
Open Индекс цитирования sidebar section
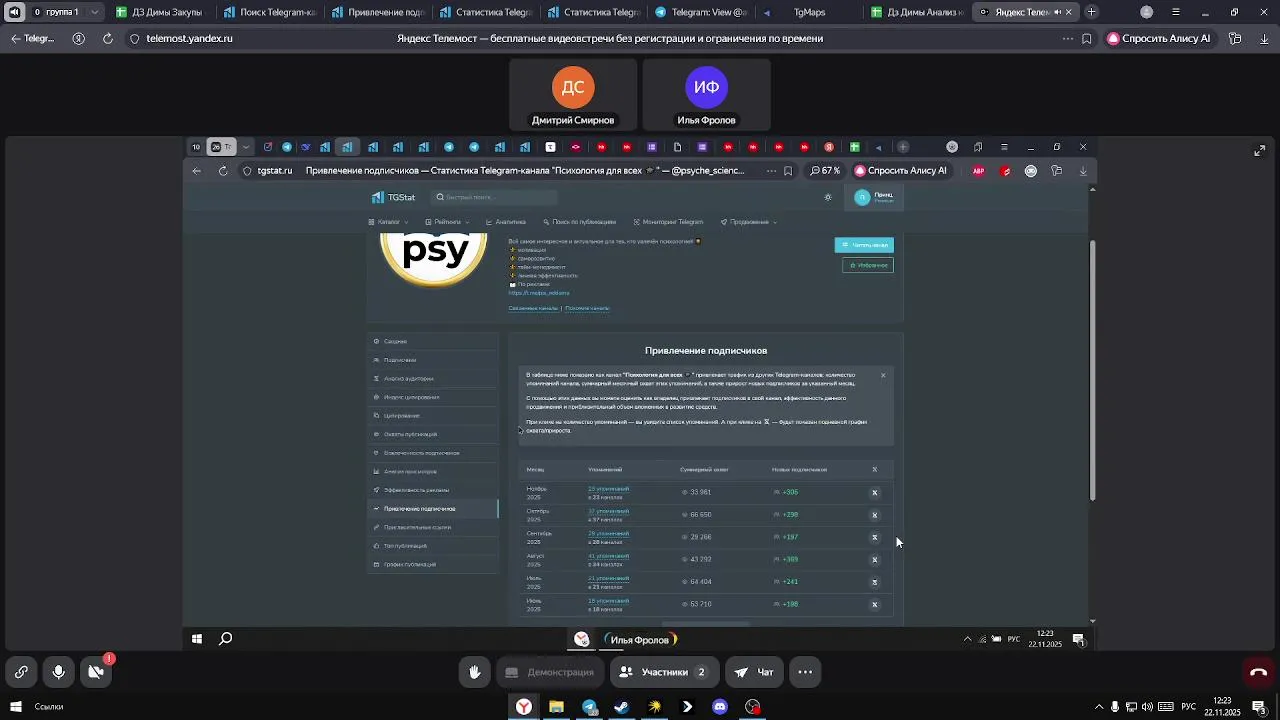433,397
